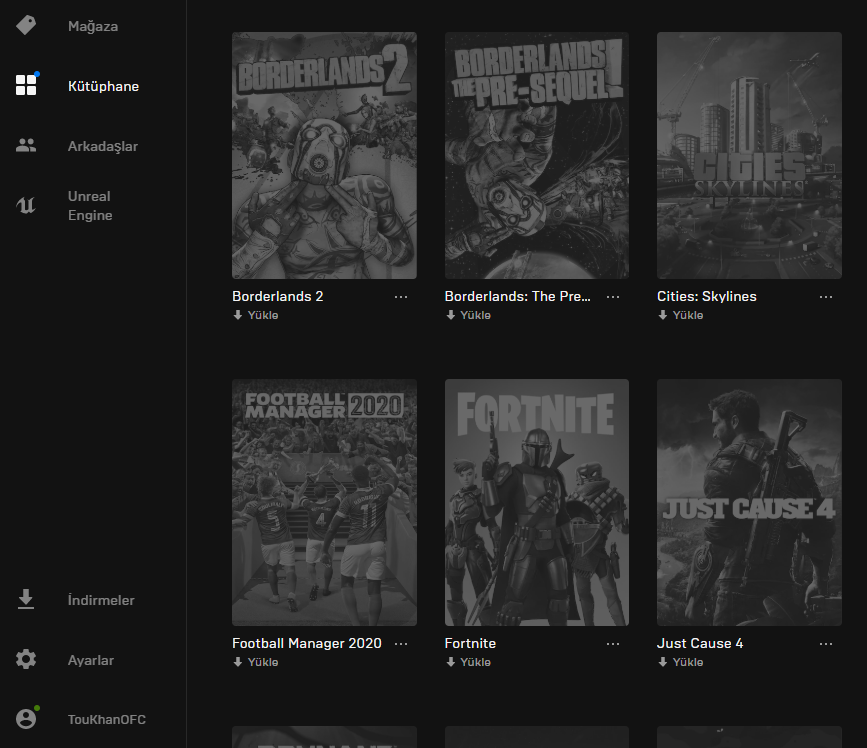Go to Arkadaşlar in the sidebar

(103, 146)
